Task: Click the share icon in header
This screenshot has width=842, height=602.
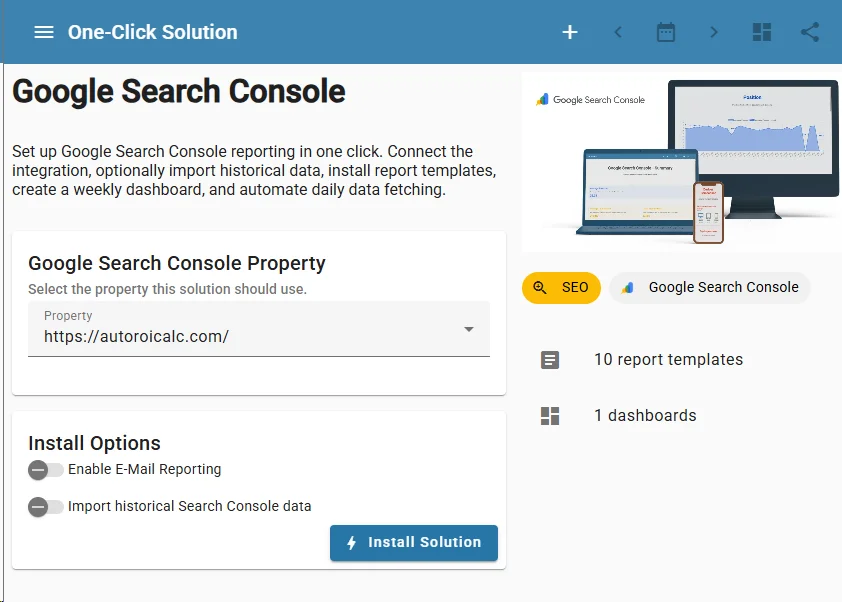Action: coord(810,32)
